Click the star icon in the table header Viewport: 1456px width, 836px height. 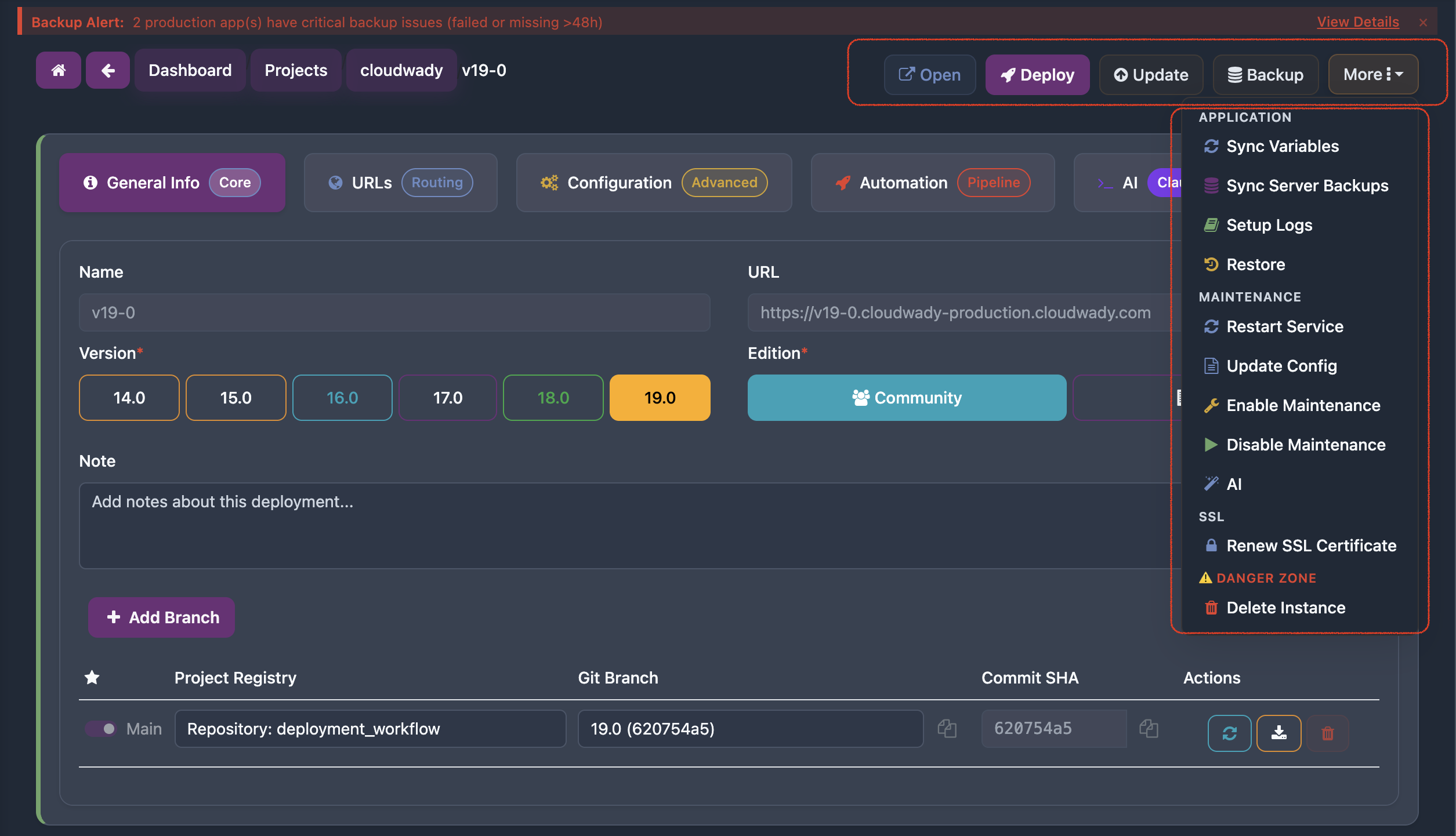92,677
